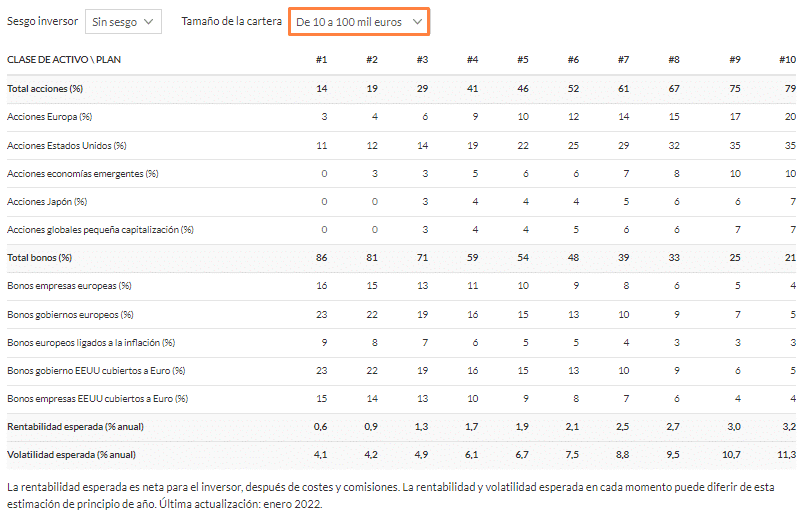Select the #5 plan column header
The image size is (810, 515).
click(523, 59)
